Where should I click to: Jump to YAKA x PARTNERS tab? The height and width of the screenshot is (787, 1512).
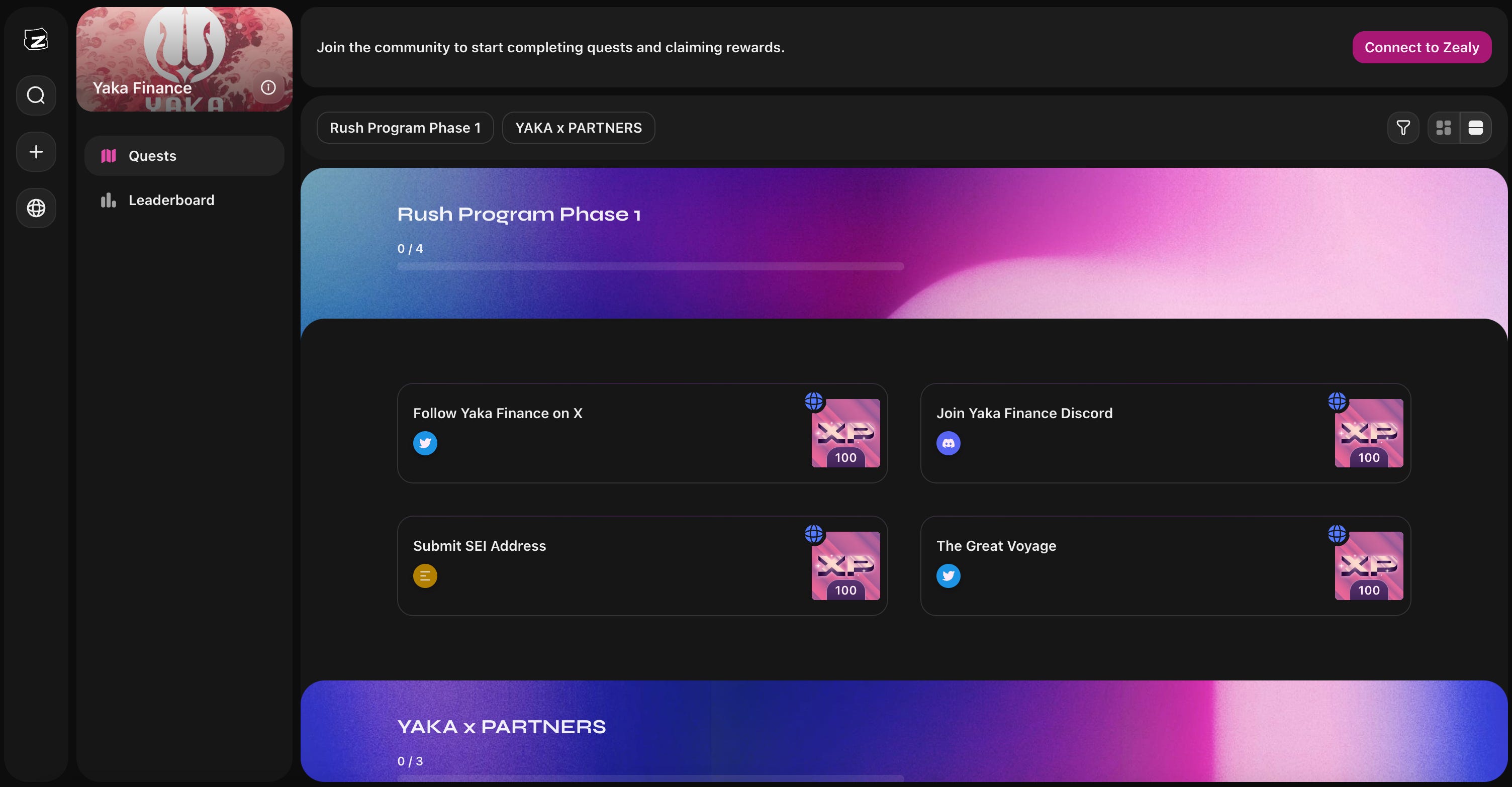click(x=579, y=127)
